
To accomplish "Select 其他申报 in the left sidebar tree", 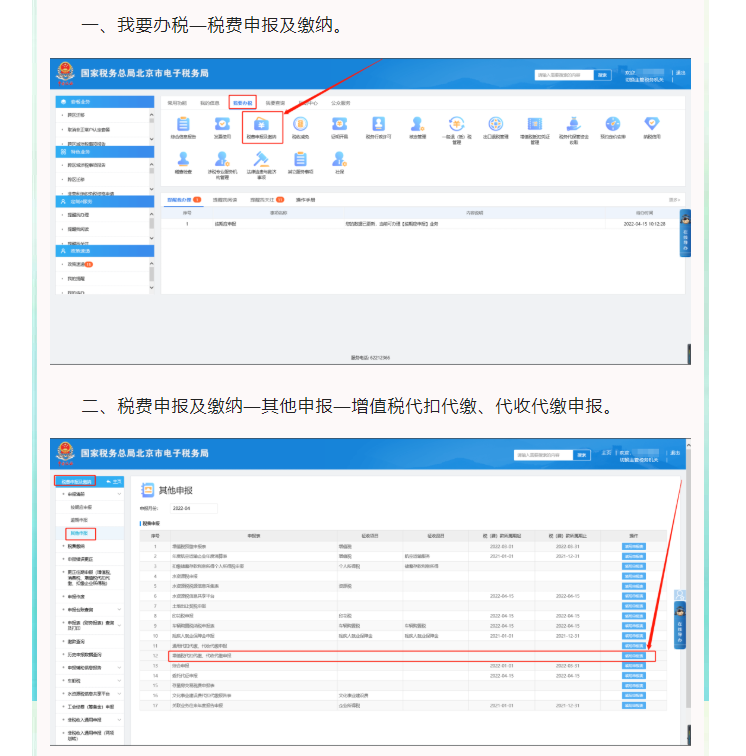I will 80,533.
